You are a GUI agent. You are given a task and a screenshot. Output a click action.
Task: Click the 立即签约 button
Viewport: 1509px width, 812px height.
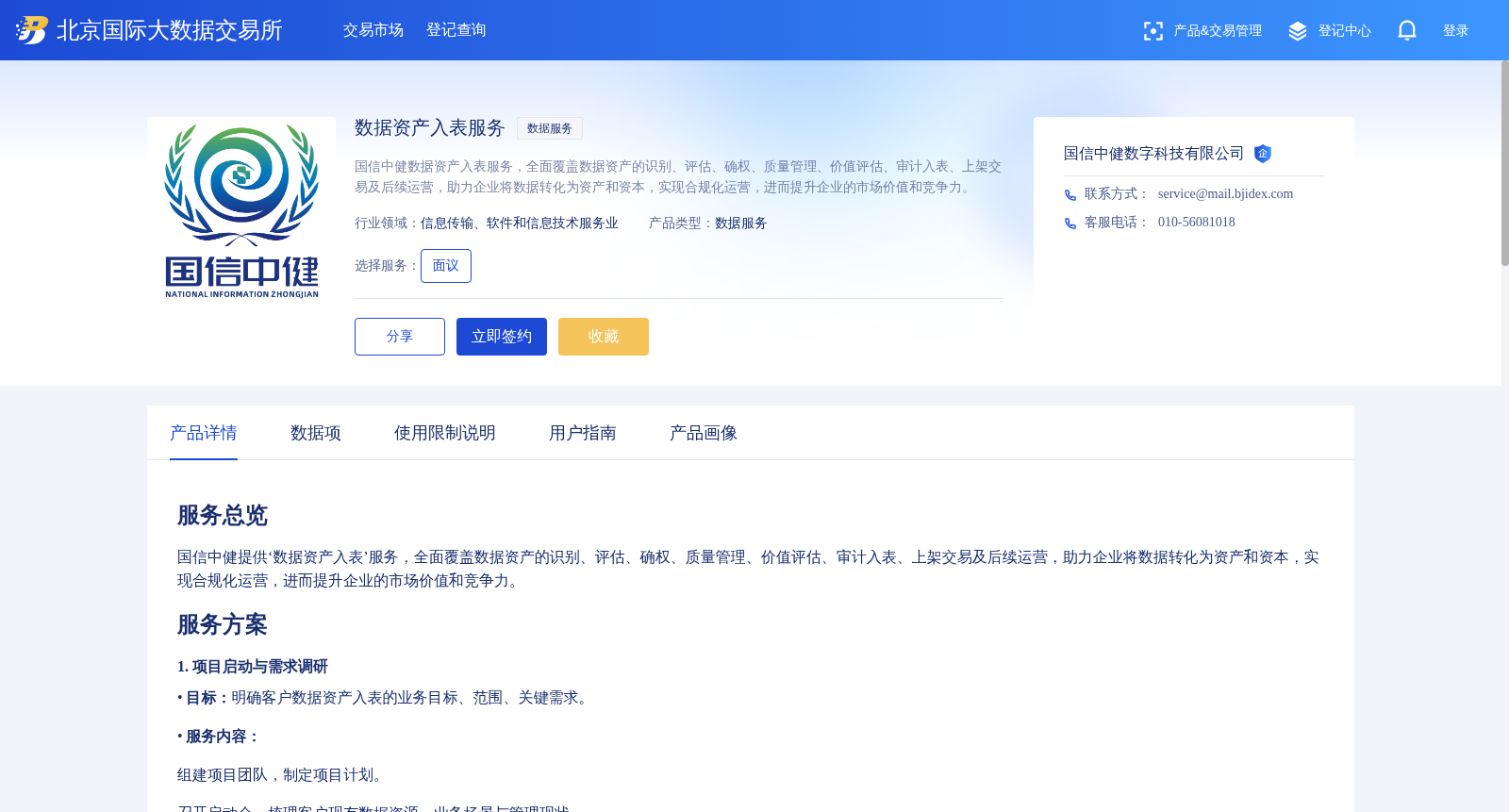(x=502, y=337)
